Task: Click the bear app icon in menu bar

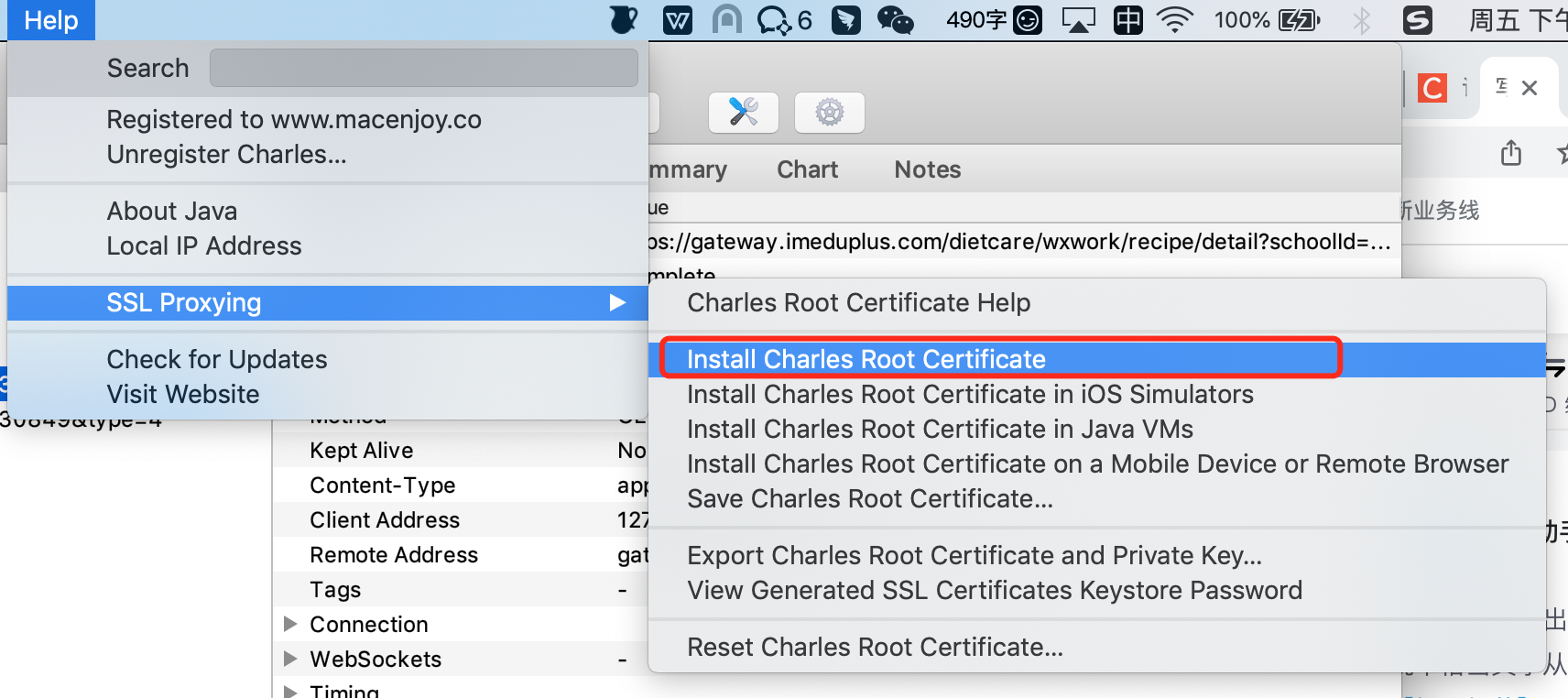Action: click(624, 19)
